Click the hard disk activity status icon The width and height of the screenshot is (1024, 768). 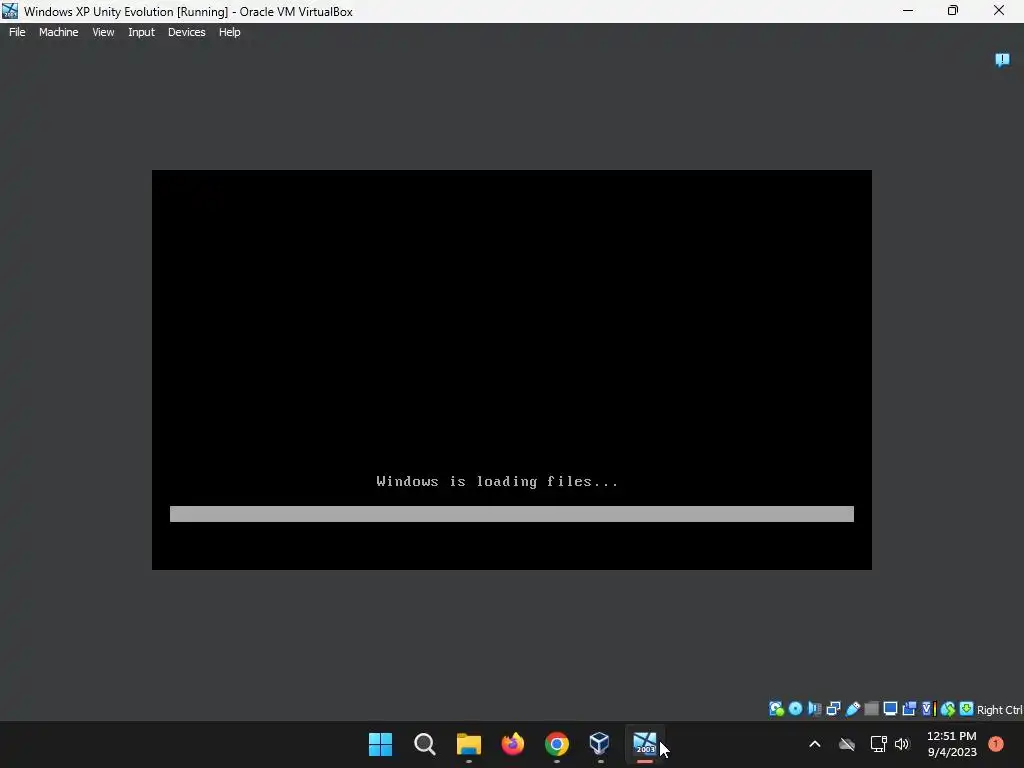pos(776,709)
